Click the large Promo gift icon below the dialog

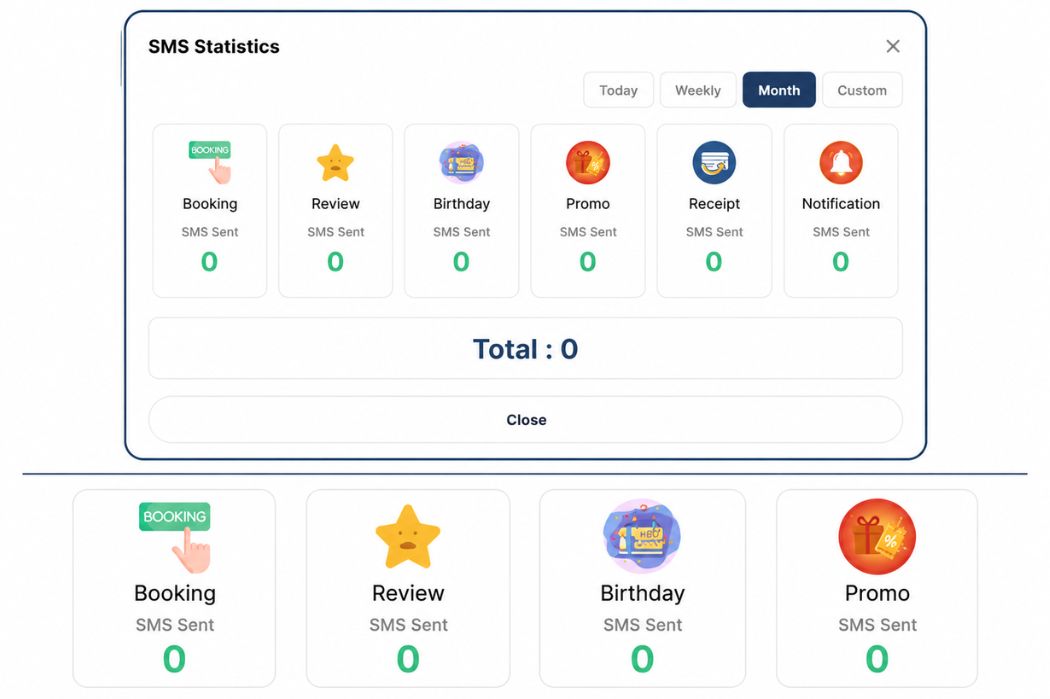pyautogui.click(x=877, y=536)
